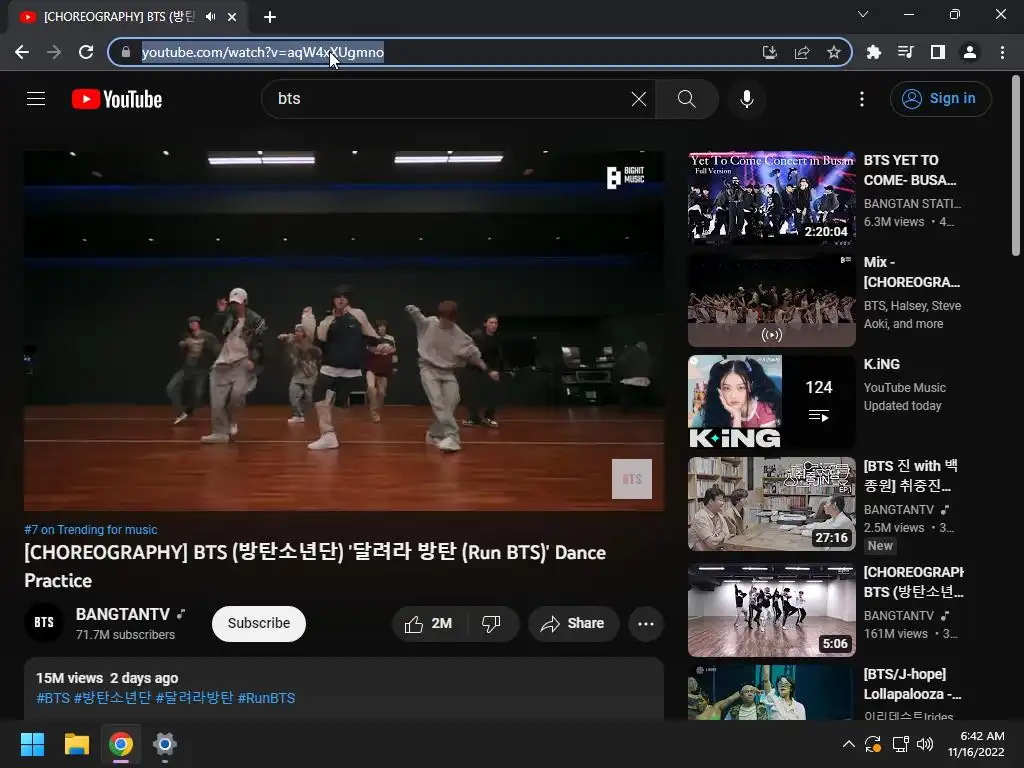Click the BTS watermark subscribe overlay in video
The width and height of the screenshot is (1024, 768).
tap(632, 479)
